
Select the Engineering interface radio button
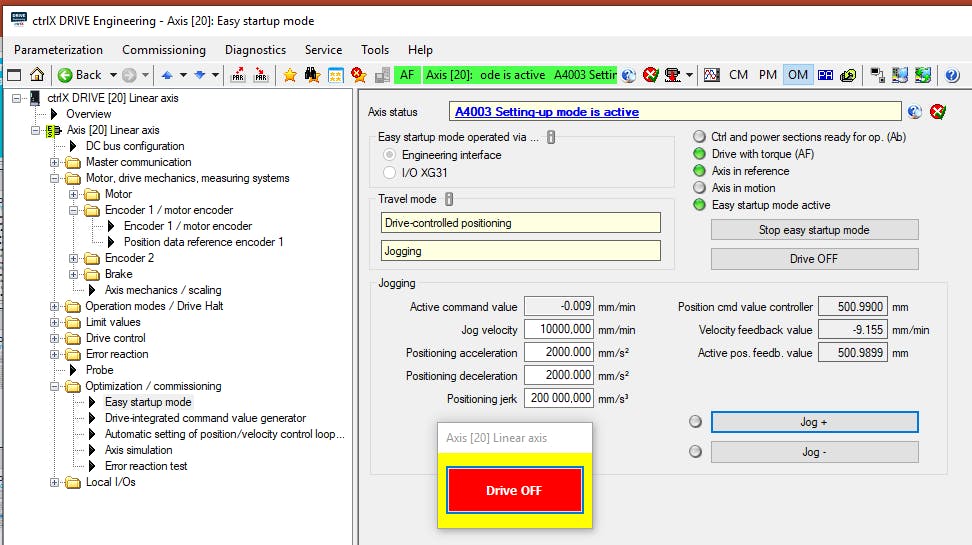(389, 154)
